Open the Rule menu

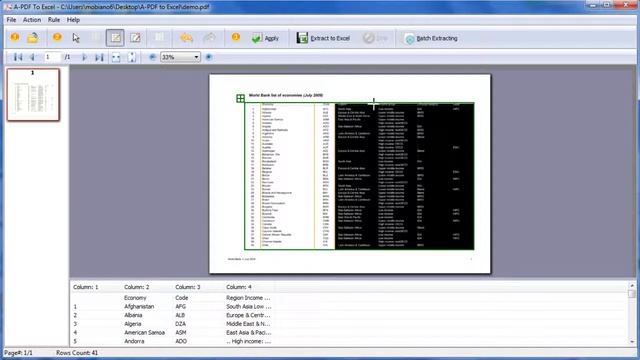(x=54, y=20)
